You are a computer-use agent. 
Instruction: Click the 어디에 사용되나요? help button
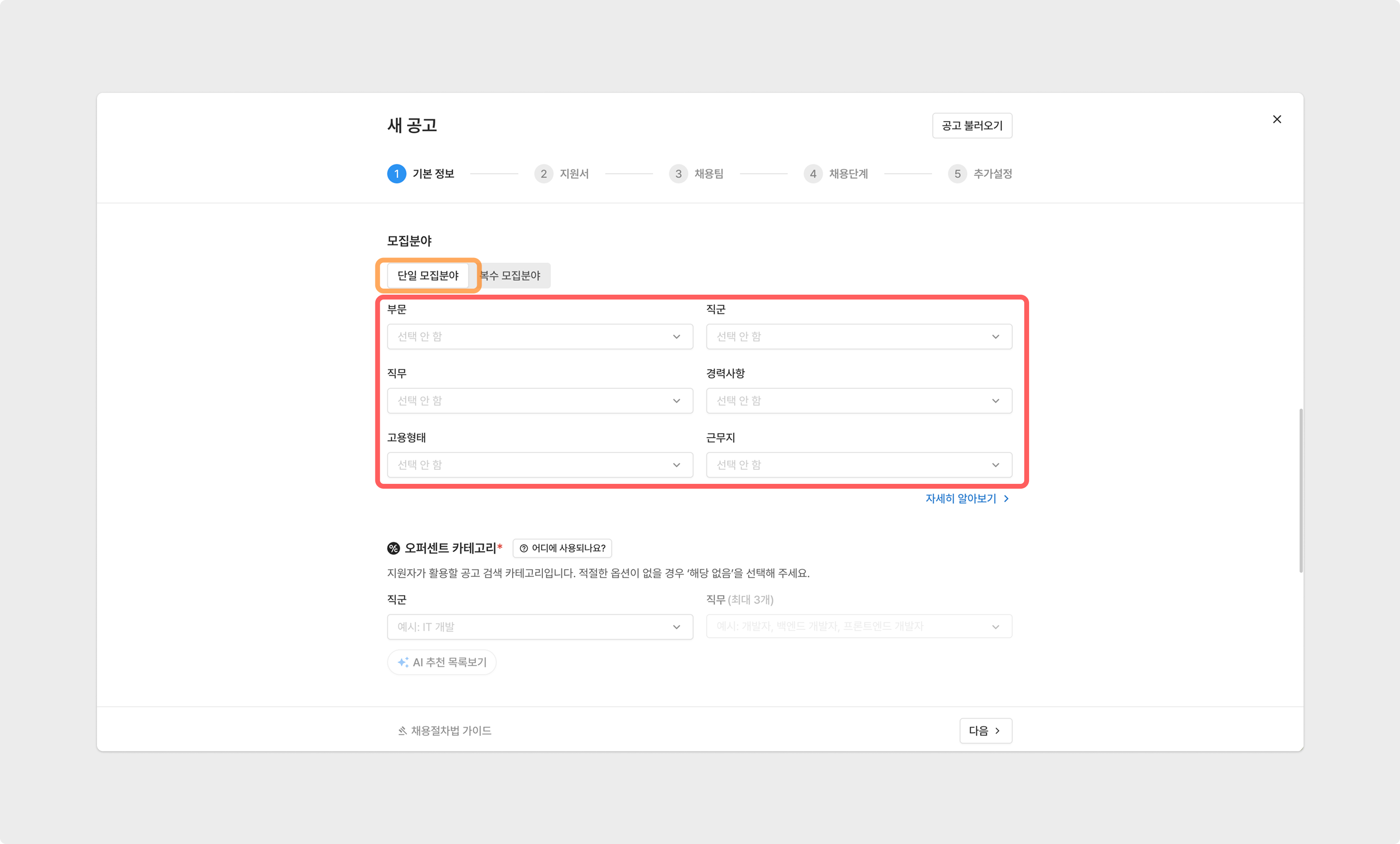pos(562,548)
